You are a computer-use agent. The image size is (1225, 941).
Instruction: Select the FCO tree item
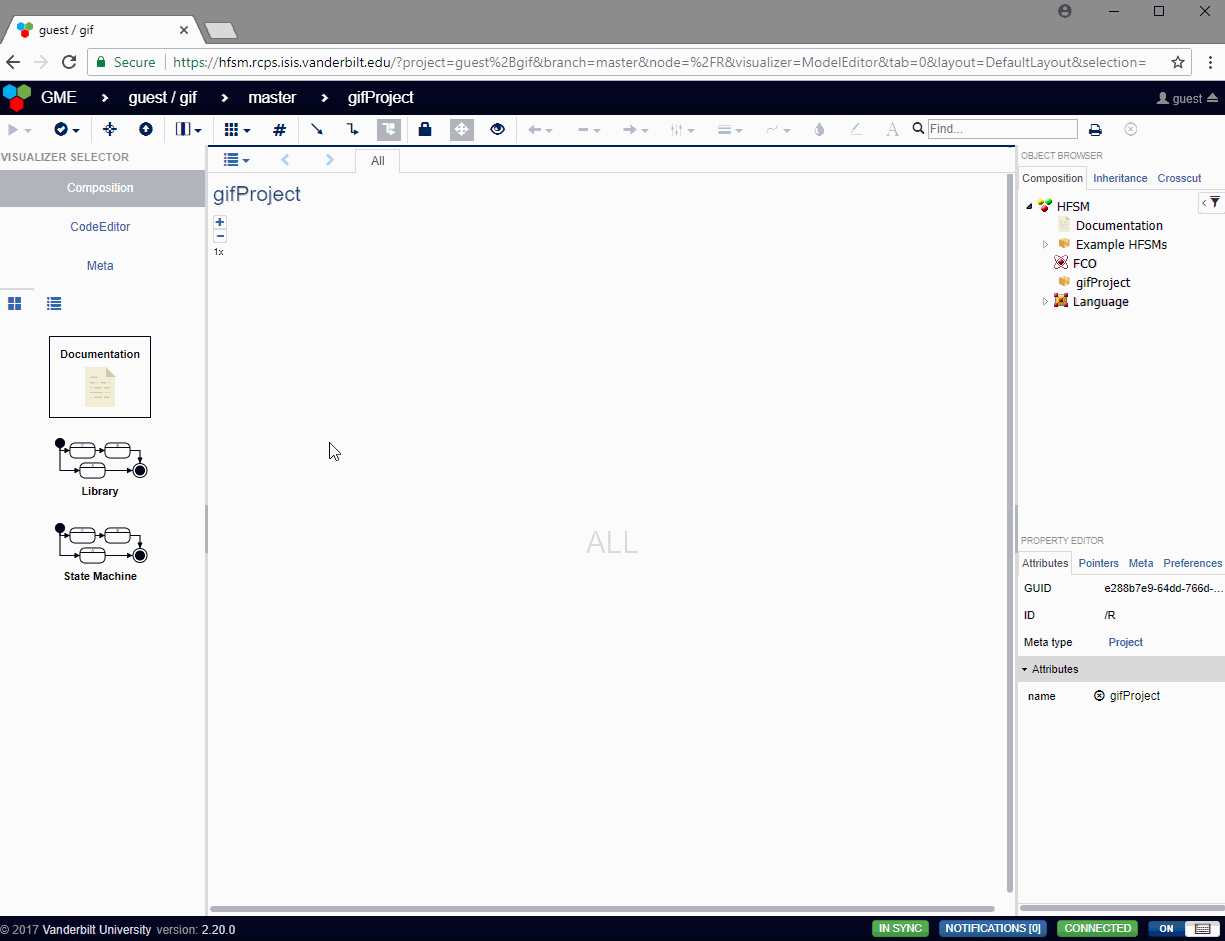[x=1084, y=263]
